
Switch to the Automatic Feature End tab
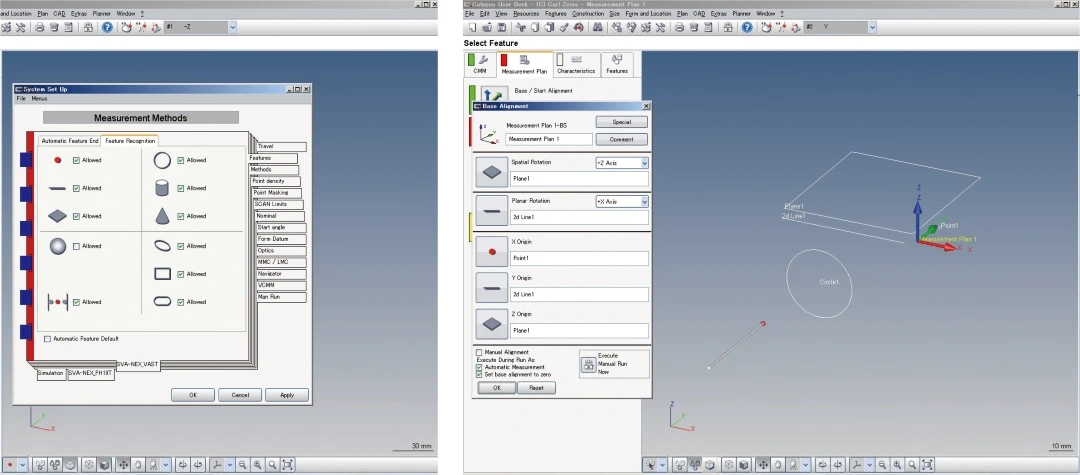69,141
